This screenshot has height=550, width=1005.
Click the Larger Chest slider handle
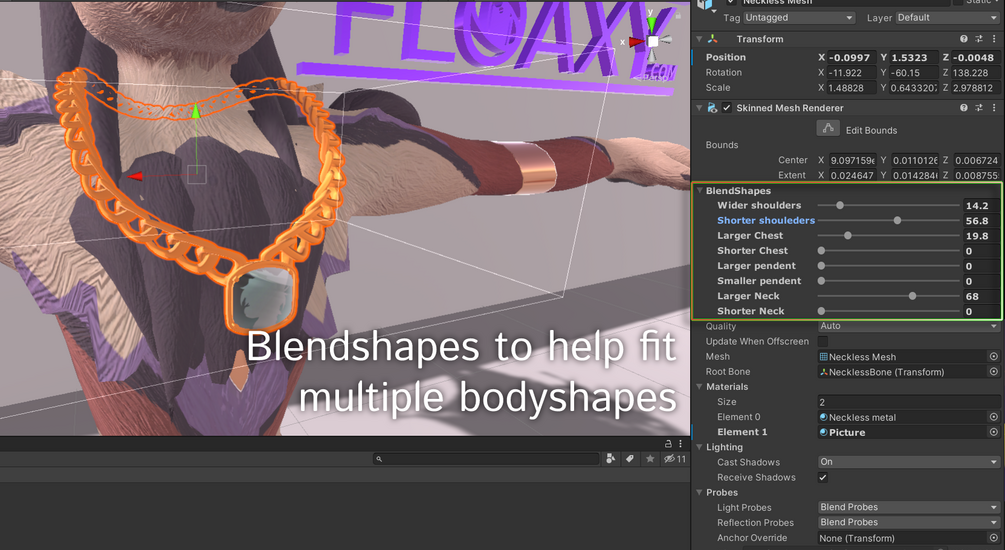[x=847, y=235]
